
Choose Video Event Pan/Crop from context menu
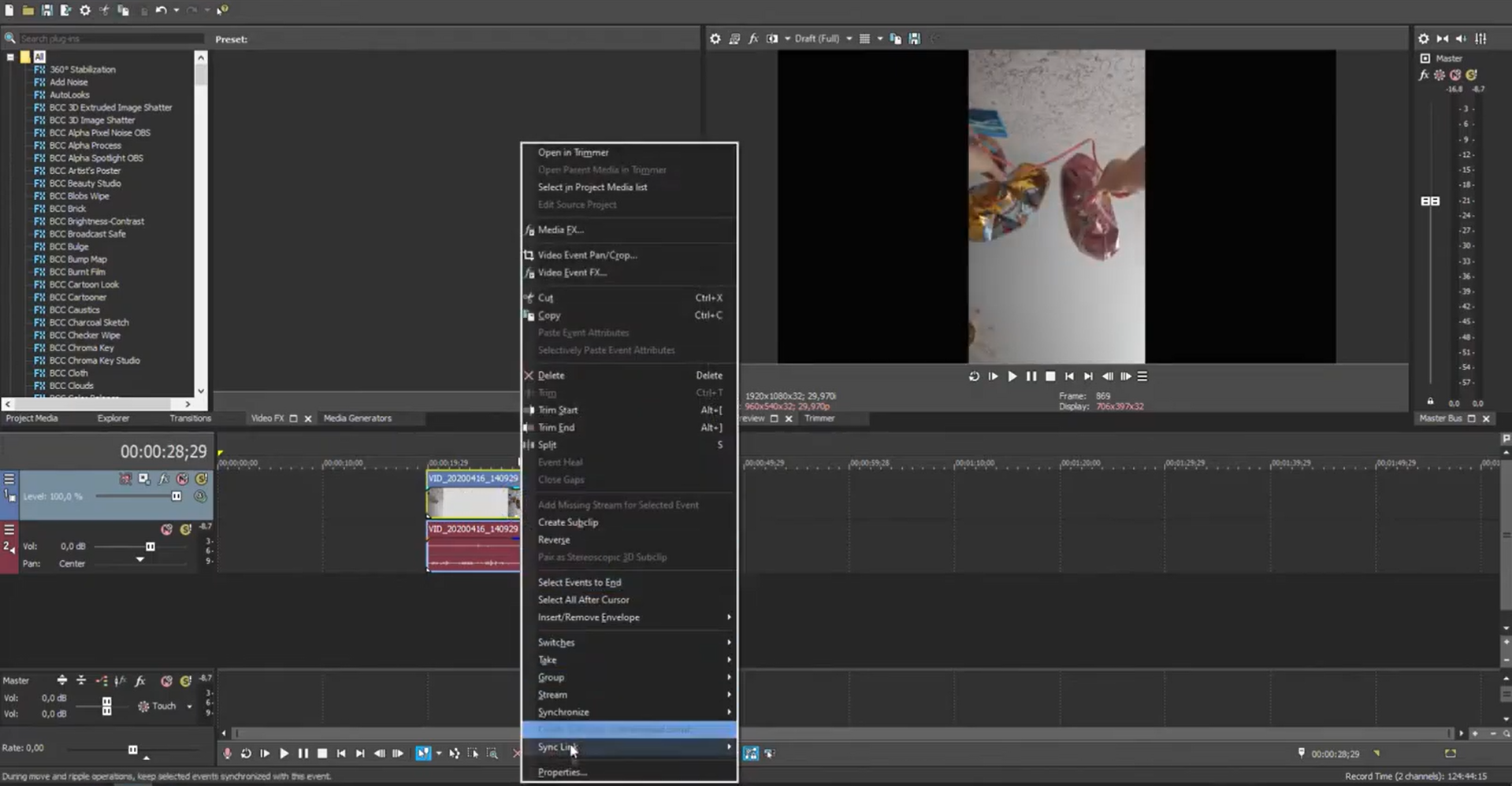[587, 255]
